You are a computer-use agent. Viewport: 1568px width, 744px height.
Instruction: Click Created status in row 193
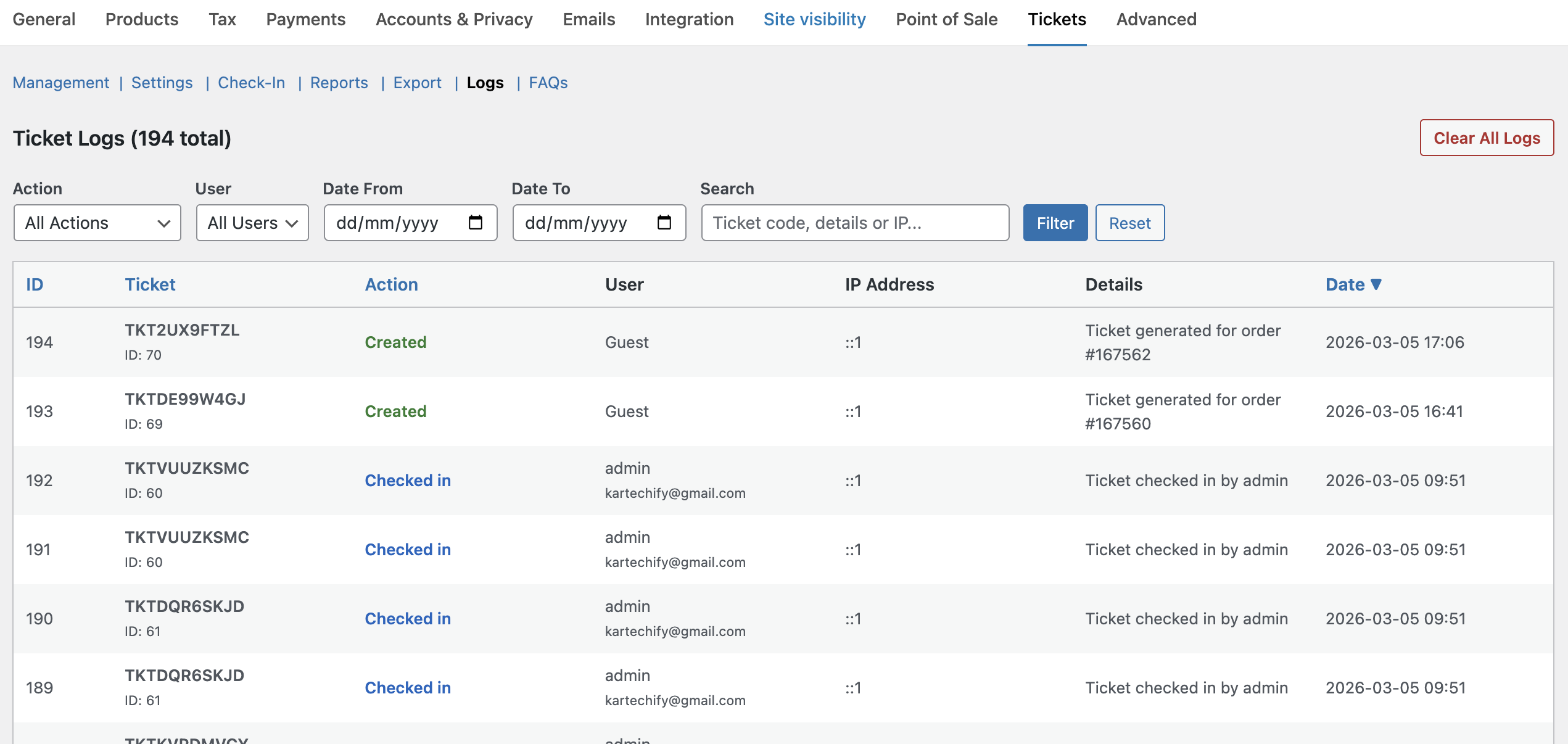tap(395, 411)
